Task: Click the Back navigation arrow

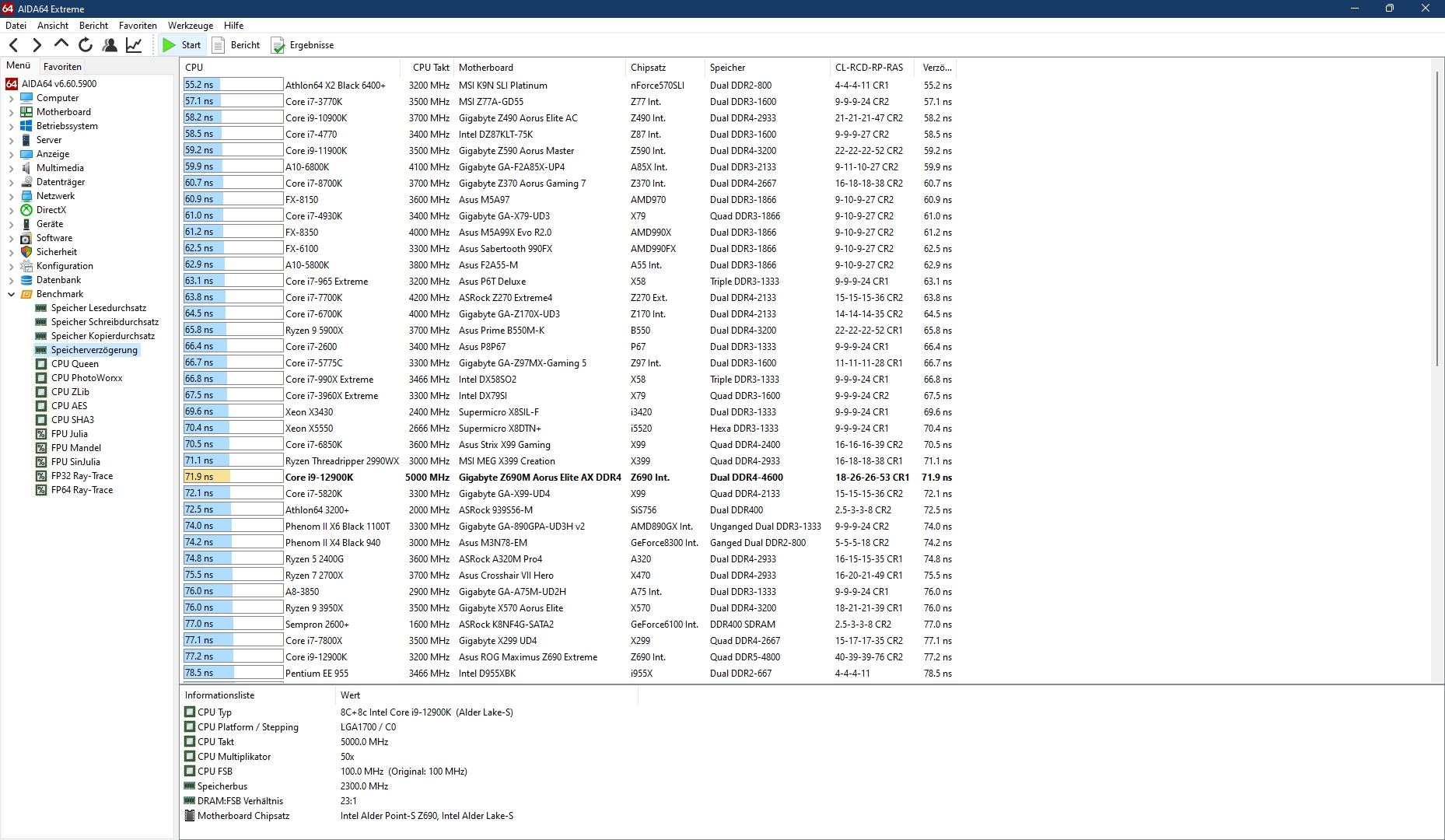Action: point(14,45)
